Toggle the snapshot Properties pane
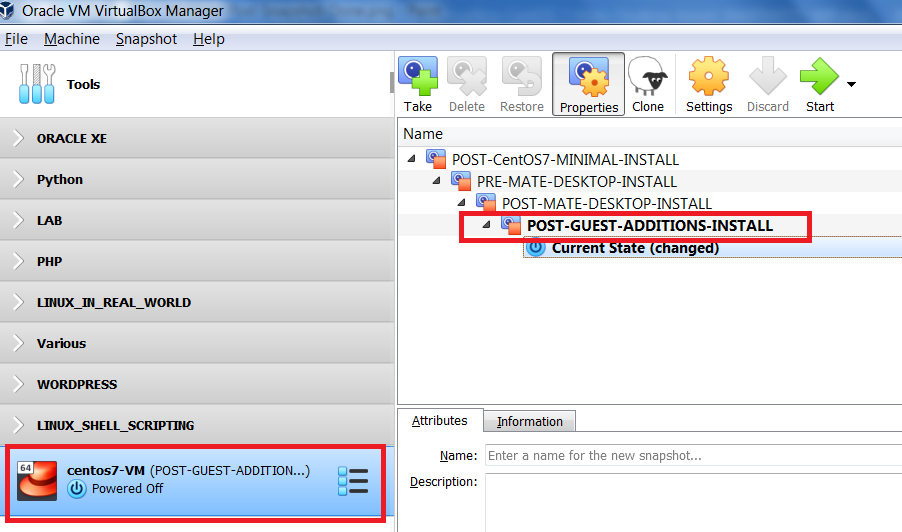The height and width of the screenshot is (532, 902). coord(588,84)
